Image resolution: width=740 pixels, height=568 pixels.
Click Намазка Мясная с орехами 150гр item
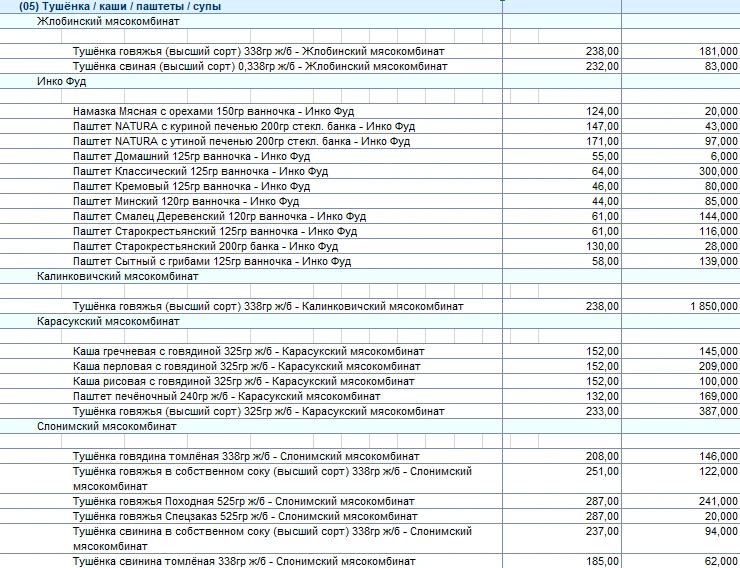(213, 111)
